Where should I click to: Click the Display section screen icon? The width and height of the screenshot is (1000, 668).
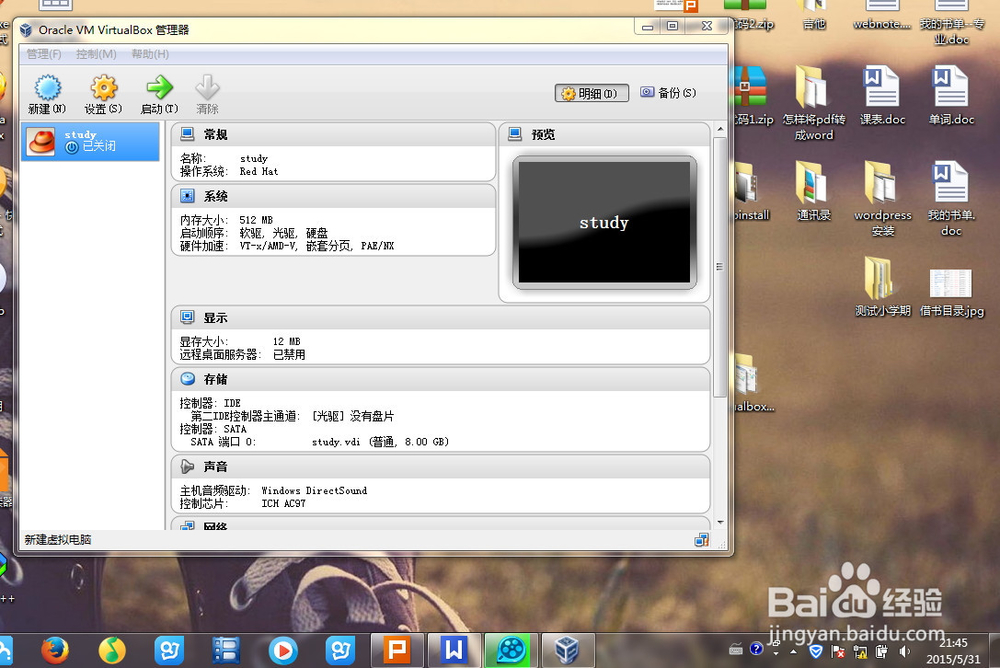point(187,317)
